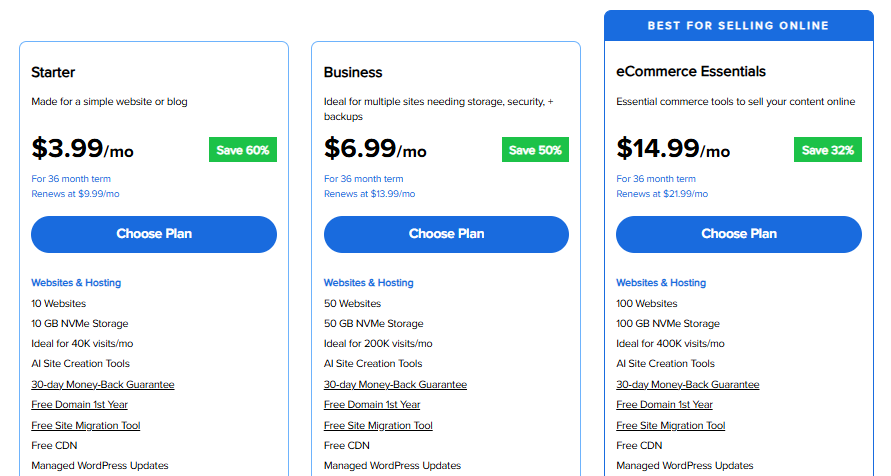The image size is (891, 476).
Task: Open Free Domain 1st Year under Business
Action: click(372, 405)
